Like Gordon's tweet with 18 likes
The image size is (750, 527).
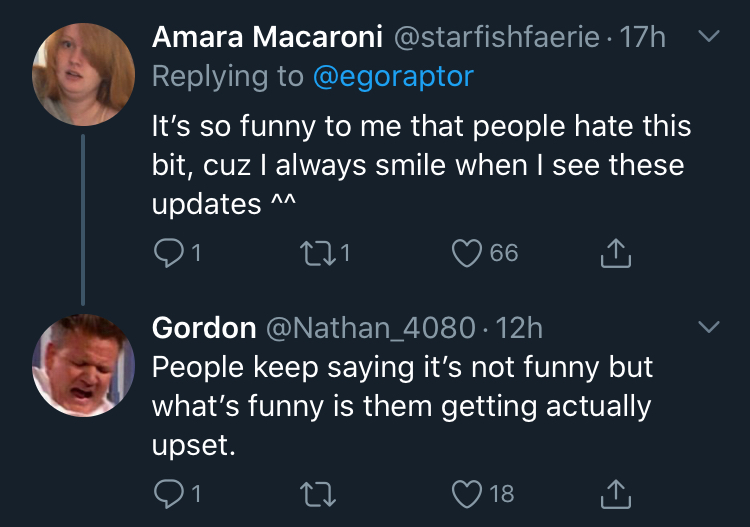click(467, 494)
